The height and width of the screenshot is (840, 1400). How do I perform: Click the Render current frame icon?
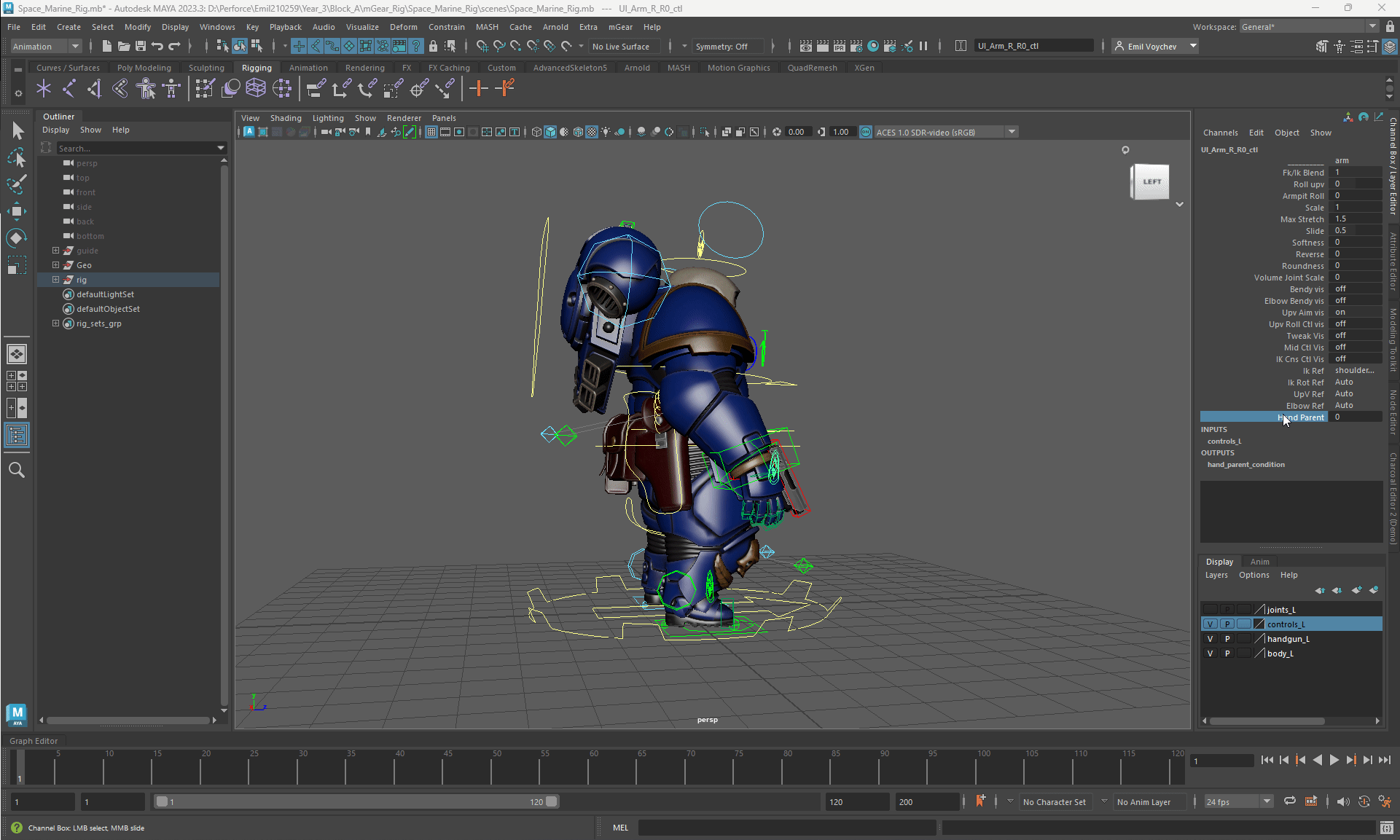pos(822,46)
